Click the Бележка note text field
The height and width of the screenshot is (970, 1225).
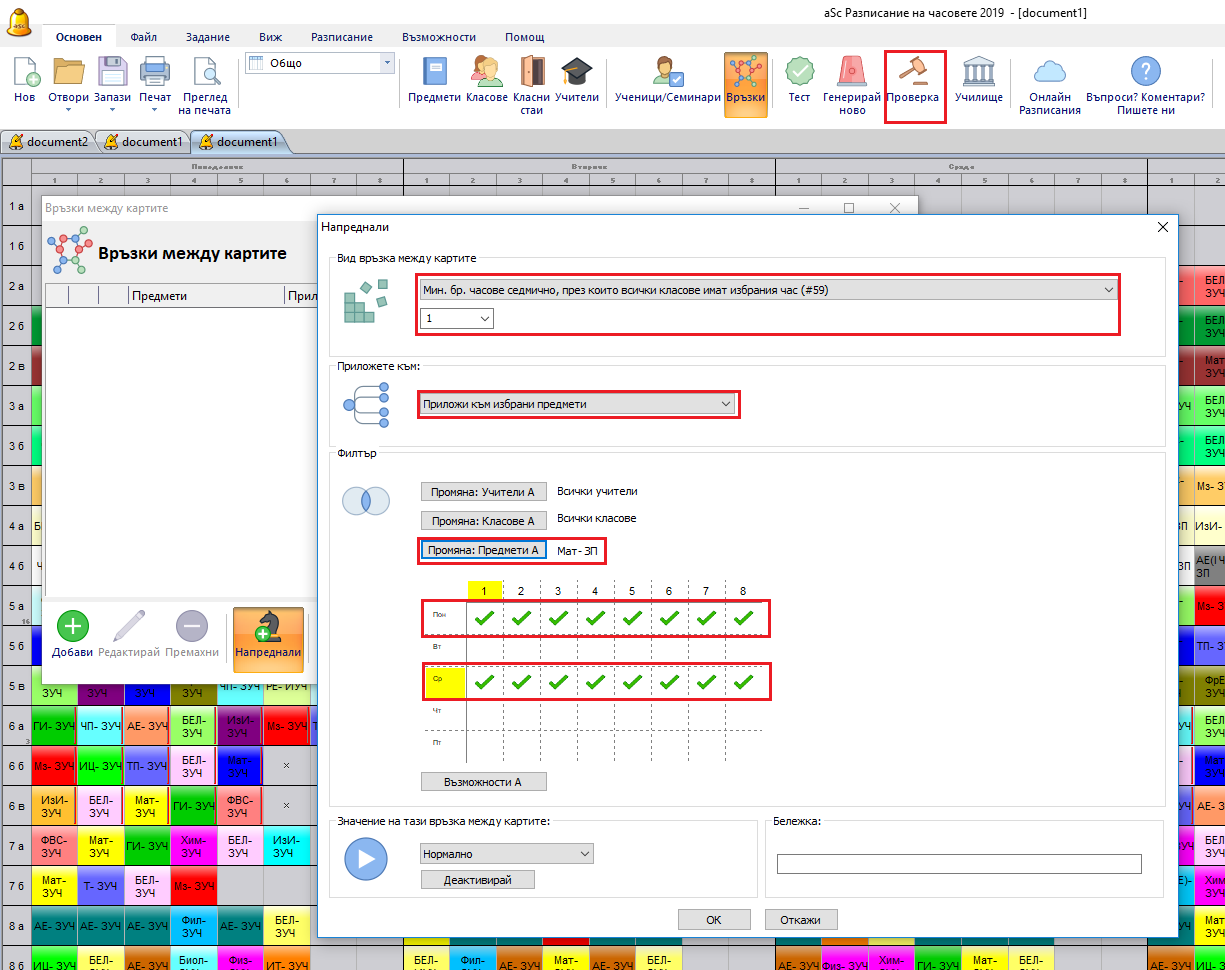click(958, 864)
